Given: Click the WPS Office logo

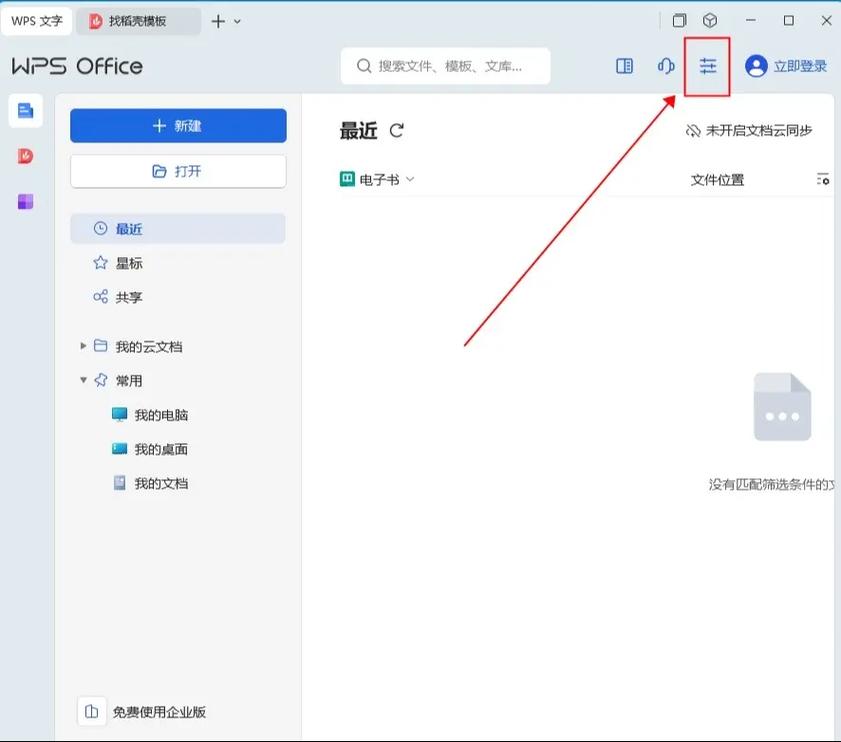Looking at the screenshot, I should (x=77, y=66).
